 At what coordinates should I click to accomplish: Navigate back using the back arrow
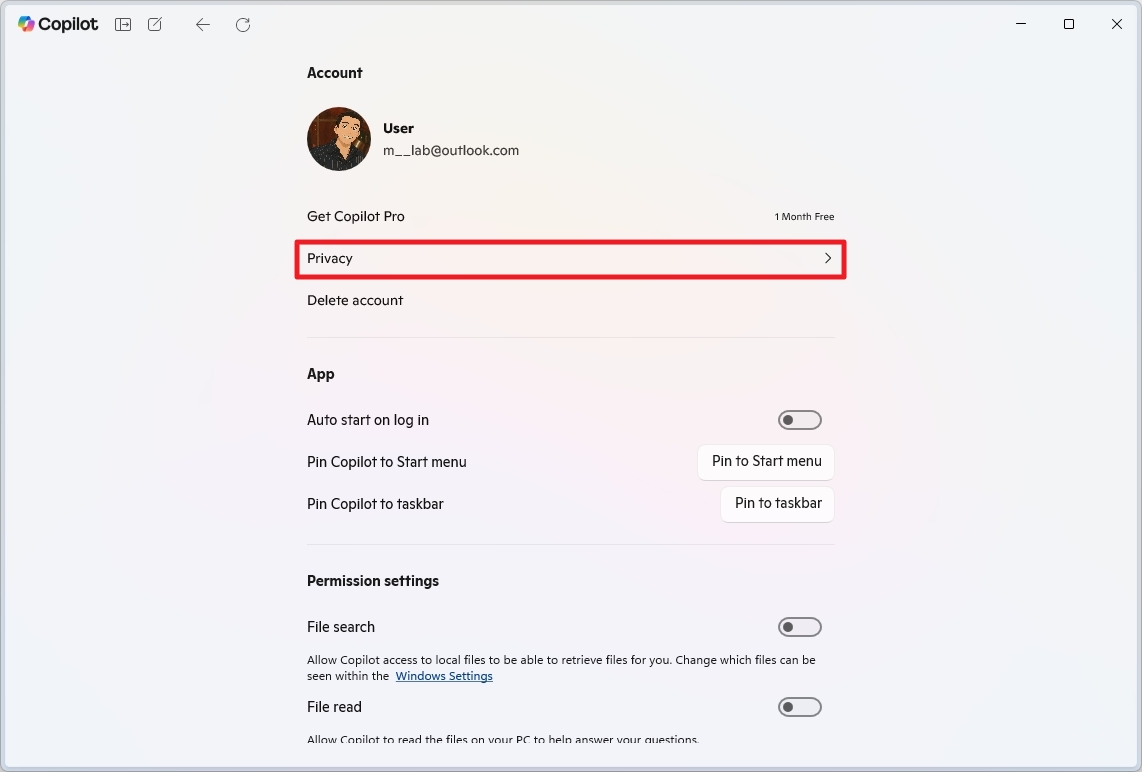[202, 24]
